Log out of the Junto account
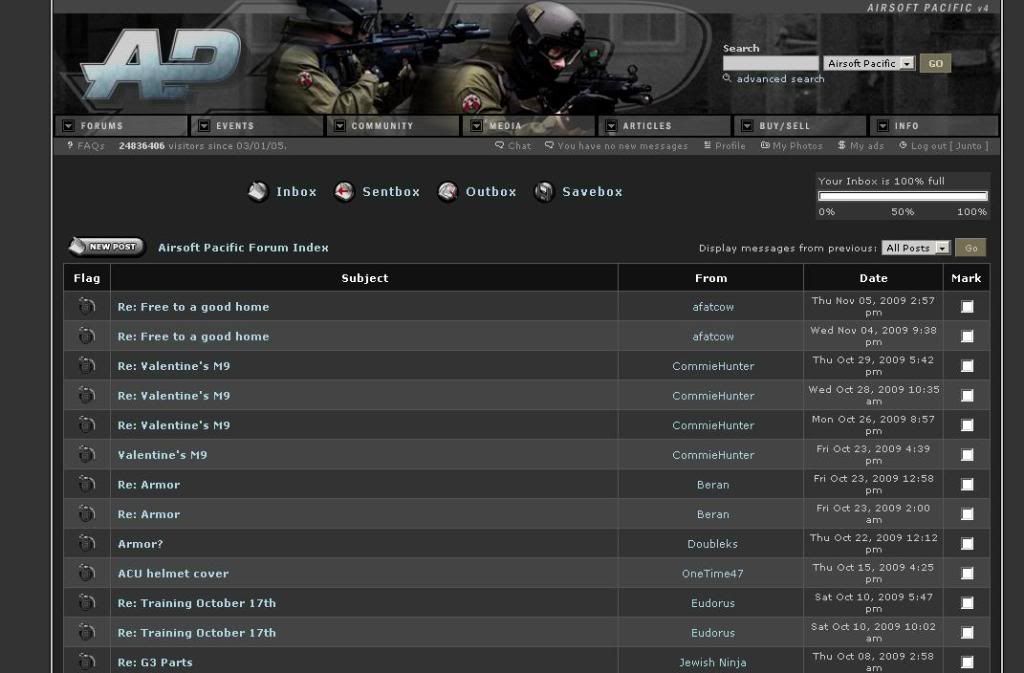 coord(950,146)
